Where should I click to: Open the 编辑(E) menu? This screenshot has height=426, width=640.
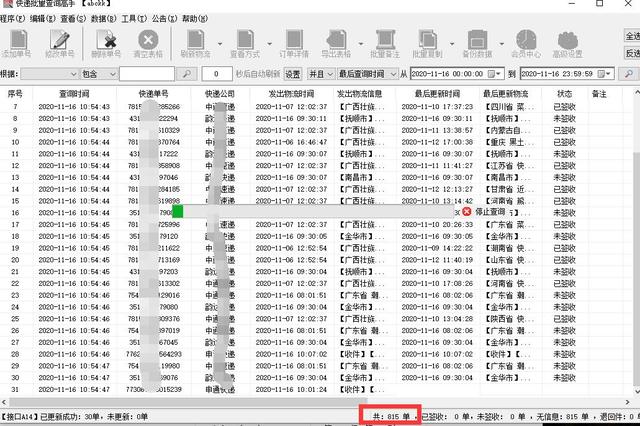[x=43, y=19]
